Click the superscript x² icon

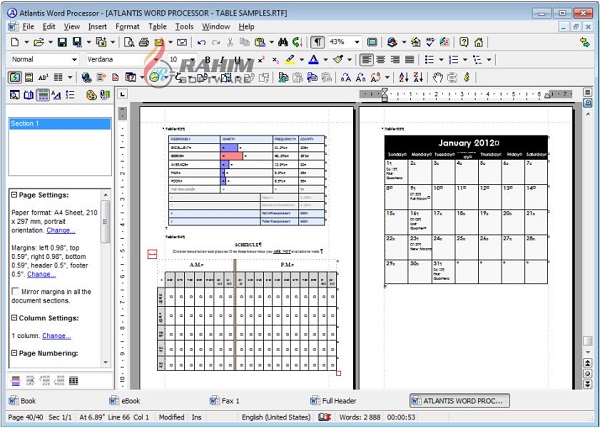[x=261, y=60]
